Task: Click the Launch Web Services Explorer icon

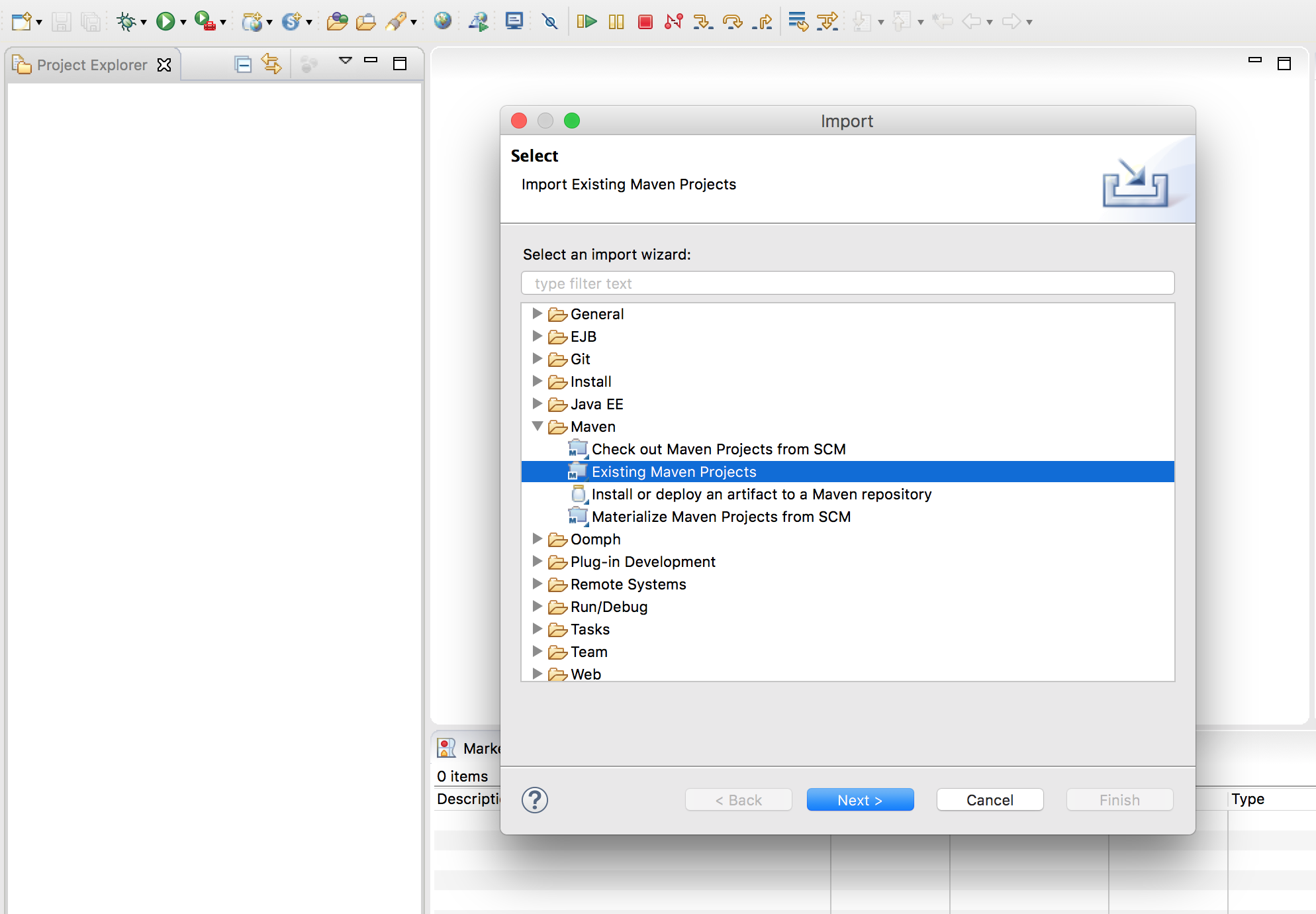Action: [479, 22]
